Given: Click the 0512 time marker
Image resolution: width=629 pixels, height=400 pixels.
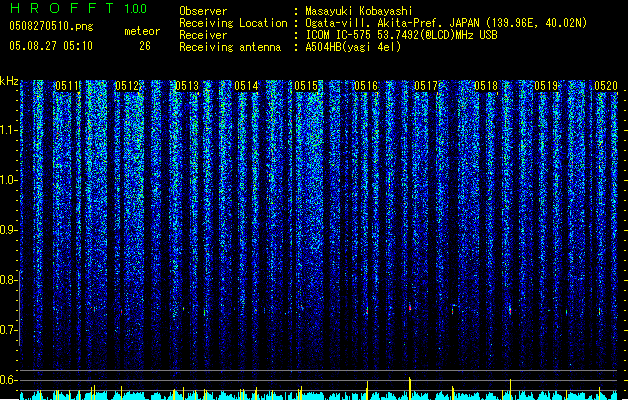Looking at the screenshot, I should pyautogui.click(x=127, y=86).
